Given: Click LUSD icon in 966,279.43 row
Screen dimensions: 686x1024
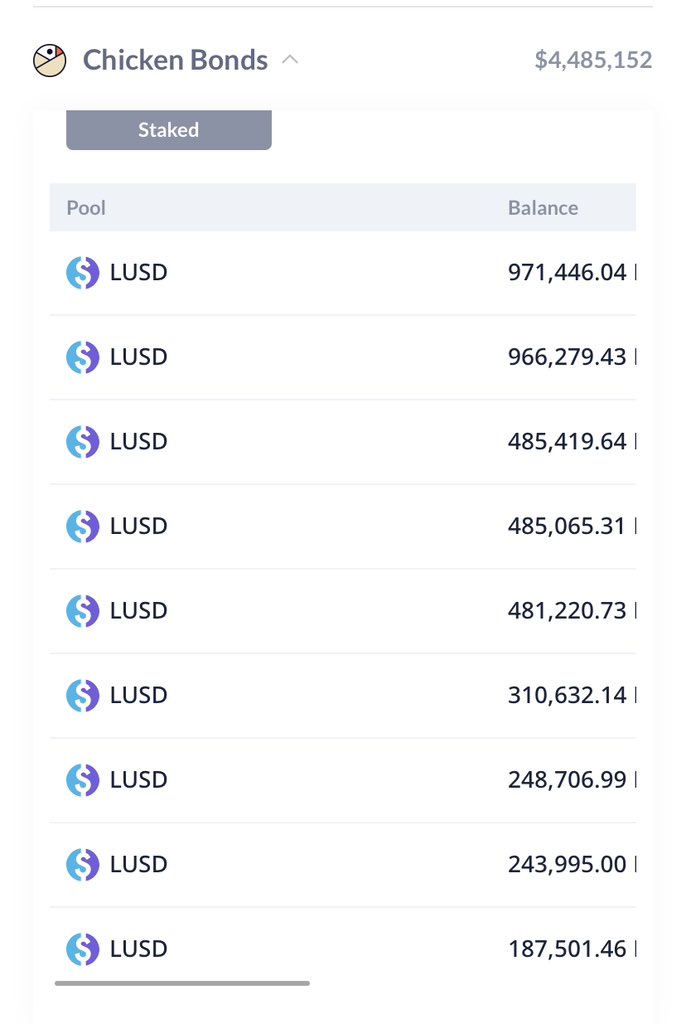Looking at the screenshot, I should click(83, 357).
